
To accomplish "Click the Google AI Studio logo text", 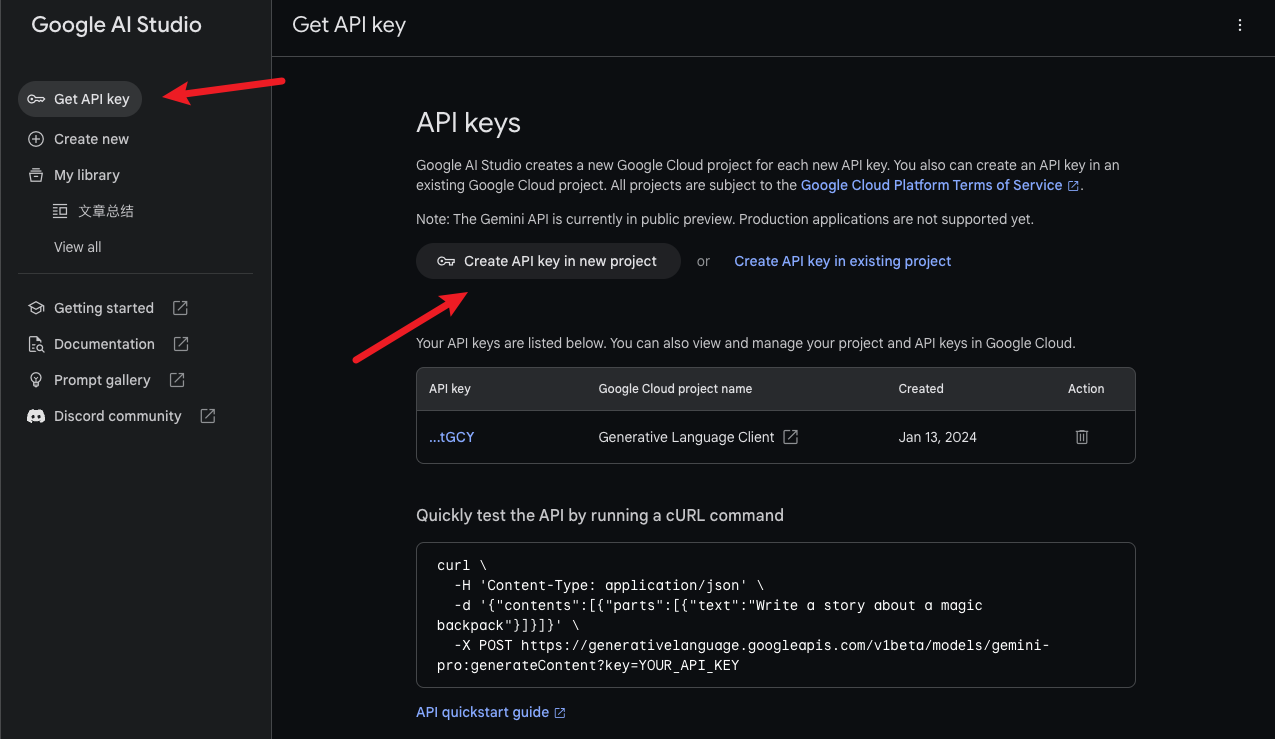I will 116,25.
